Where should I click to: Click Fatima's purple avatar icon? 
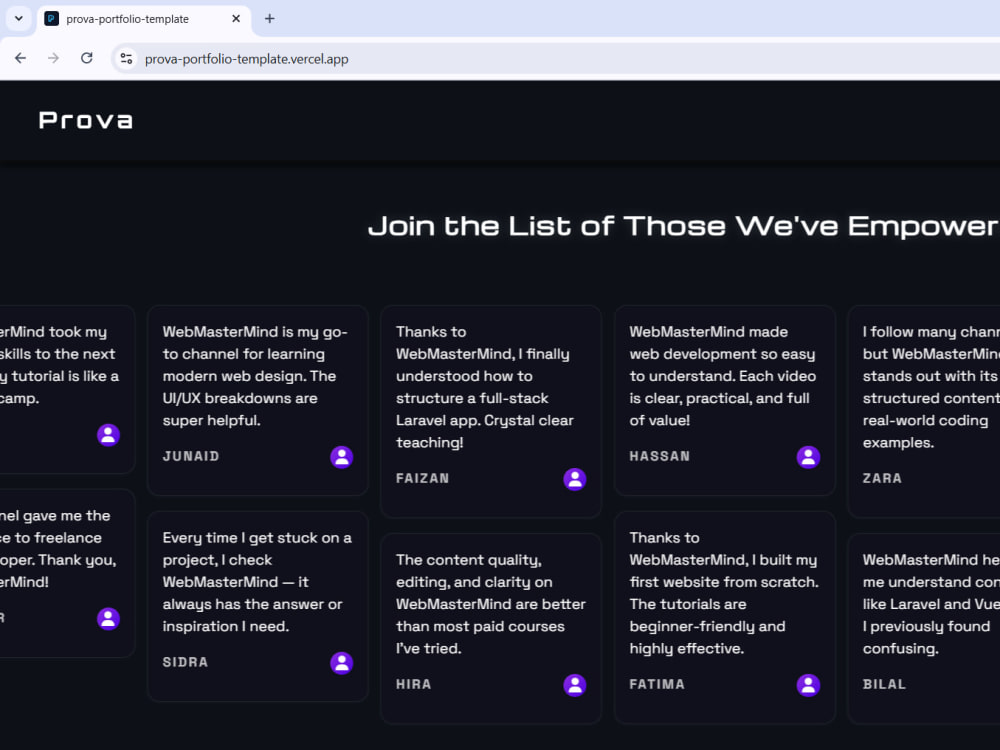[x=808, y=685]
